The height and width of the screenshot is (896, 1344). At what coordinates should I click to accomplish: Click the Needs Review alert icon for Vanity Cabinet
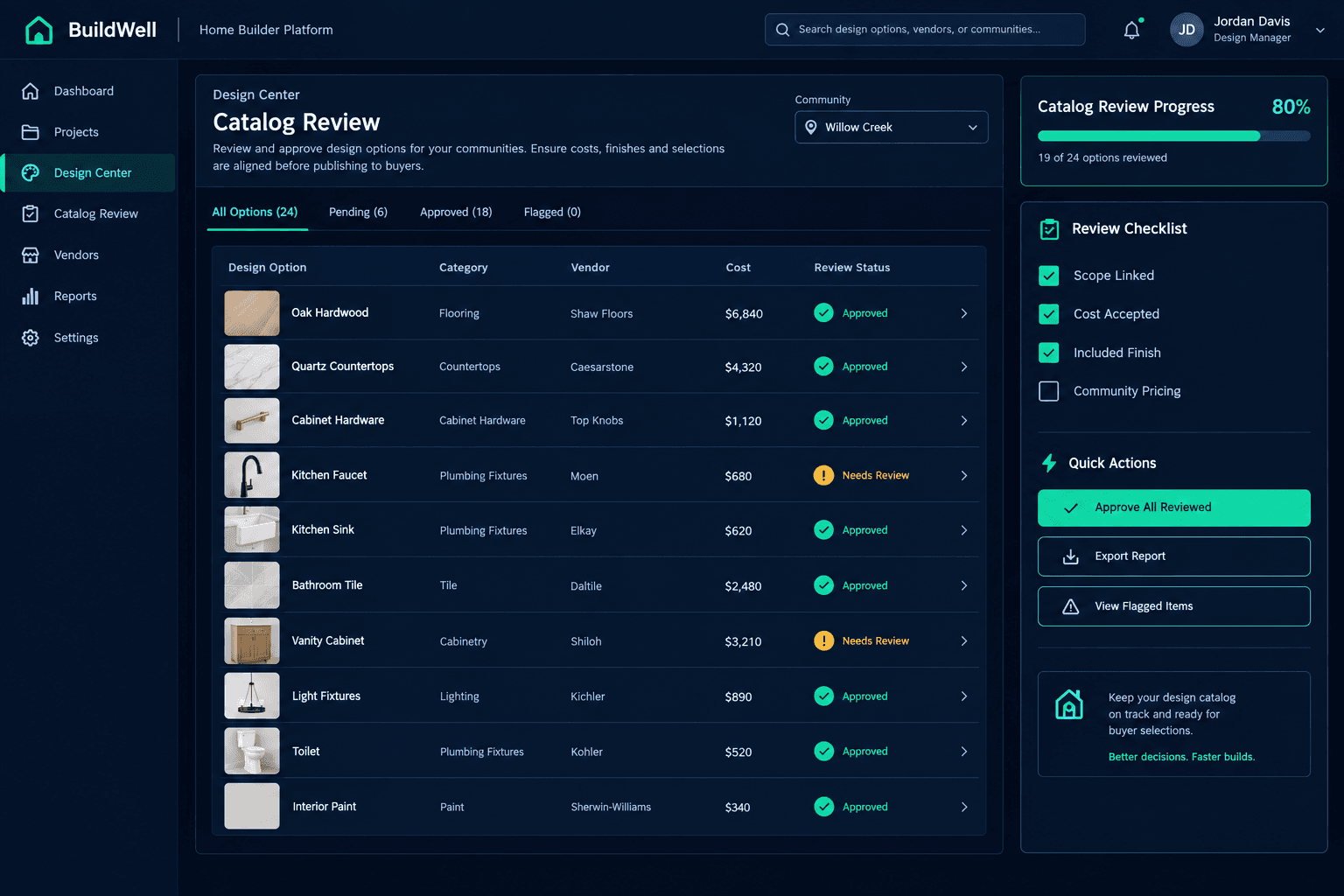(x=823, y=640)
